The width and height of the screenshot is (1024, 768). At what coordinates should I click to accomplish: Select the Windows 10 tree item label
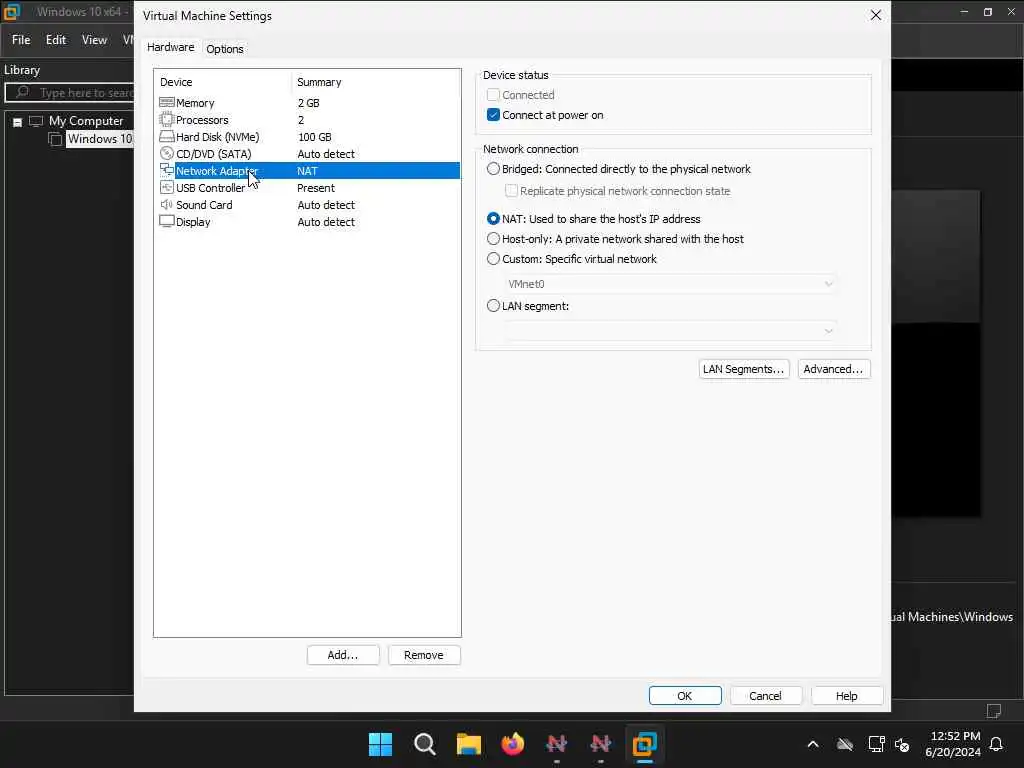[x=100, y=139]
